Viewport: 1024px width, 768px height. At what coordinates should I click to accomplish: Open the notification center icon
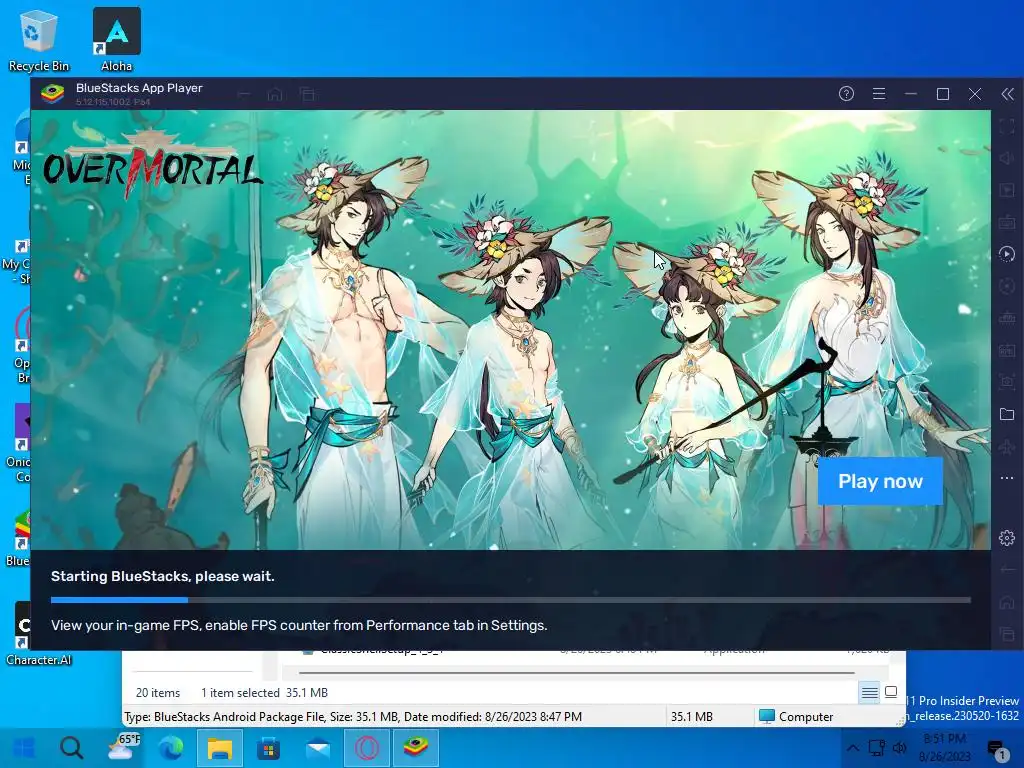coord(998,749)
